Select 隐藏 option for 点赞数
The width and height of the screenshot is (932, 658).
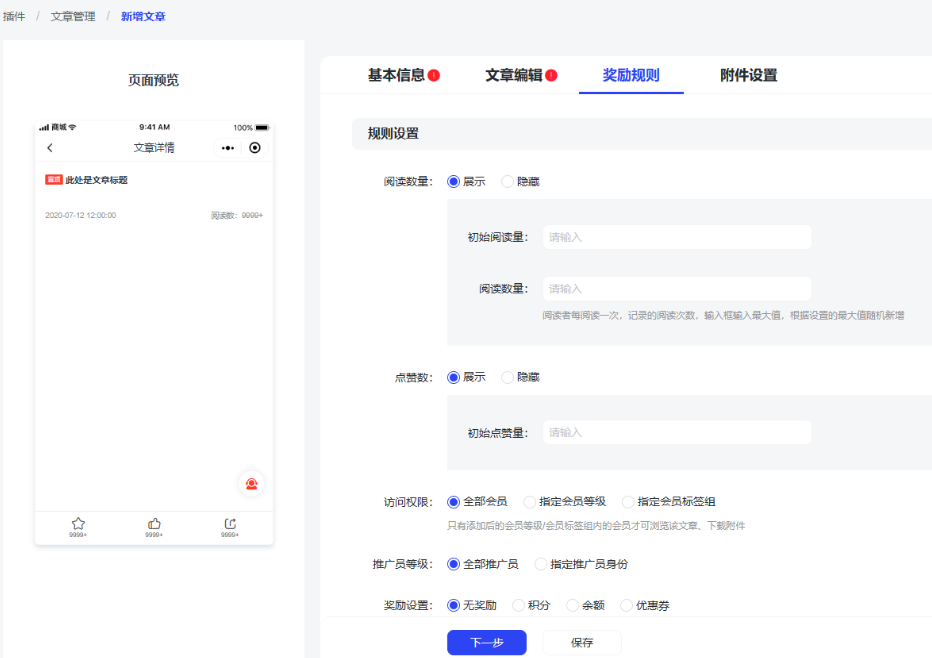click(x=508, y=378)
